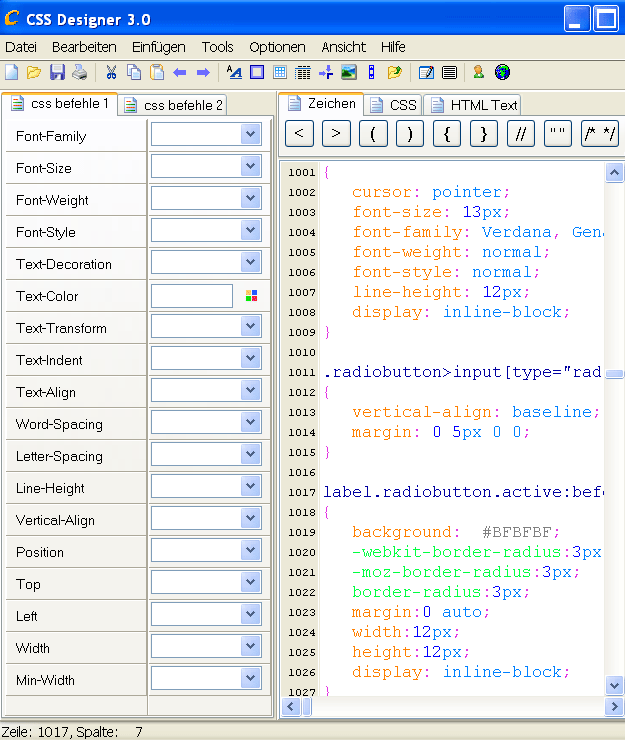Viewport: 625px width, 740px height.
Task: Expand the Position dropdown
Action: (x=251, y=550)
